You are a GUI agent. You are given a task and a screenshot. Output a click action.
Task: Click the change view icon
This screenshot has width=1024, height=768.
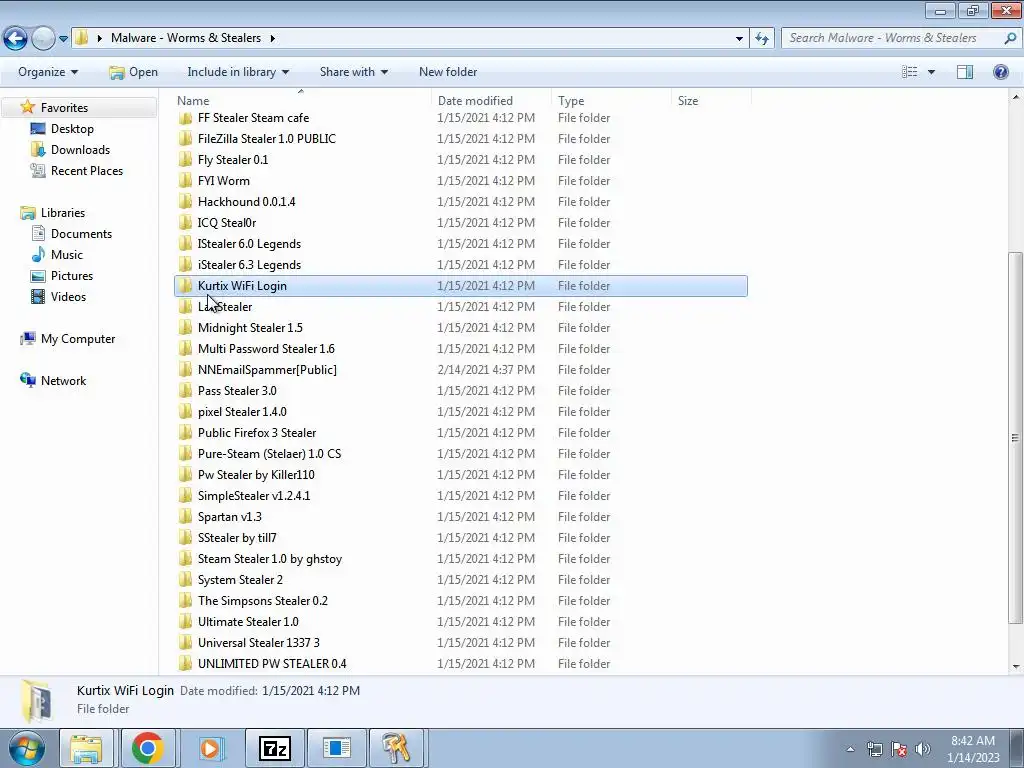click(909, 72)
